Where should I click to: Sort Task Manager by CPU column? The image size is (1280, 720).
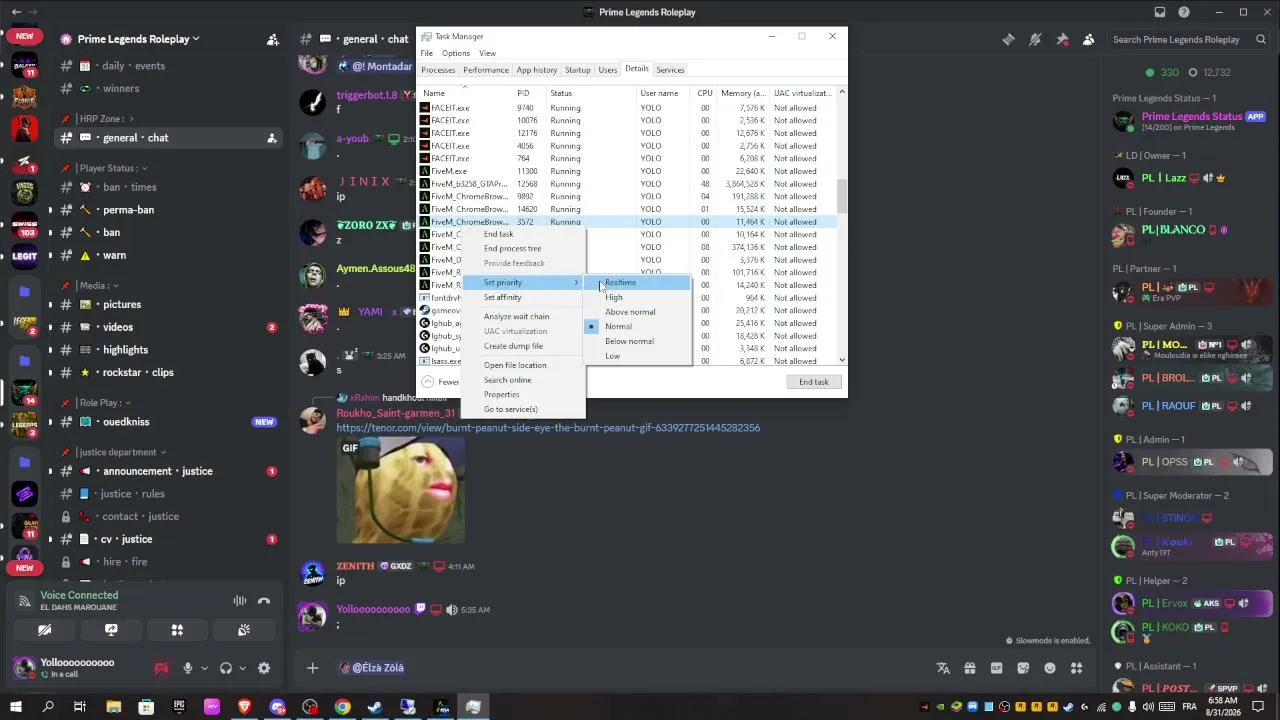(705, 93)
